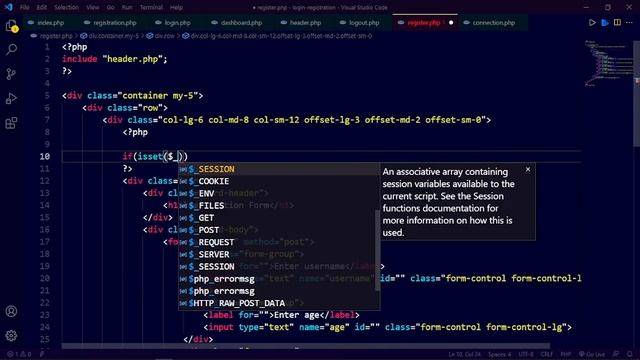Image resolution: width=640 pixels, height=360 pixels.
Task: Open the File menu
Action: click(x=24, y=7)
